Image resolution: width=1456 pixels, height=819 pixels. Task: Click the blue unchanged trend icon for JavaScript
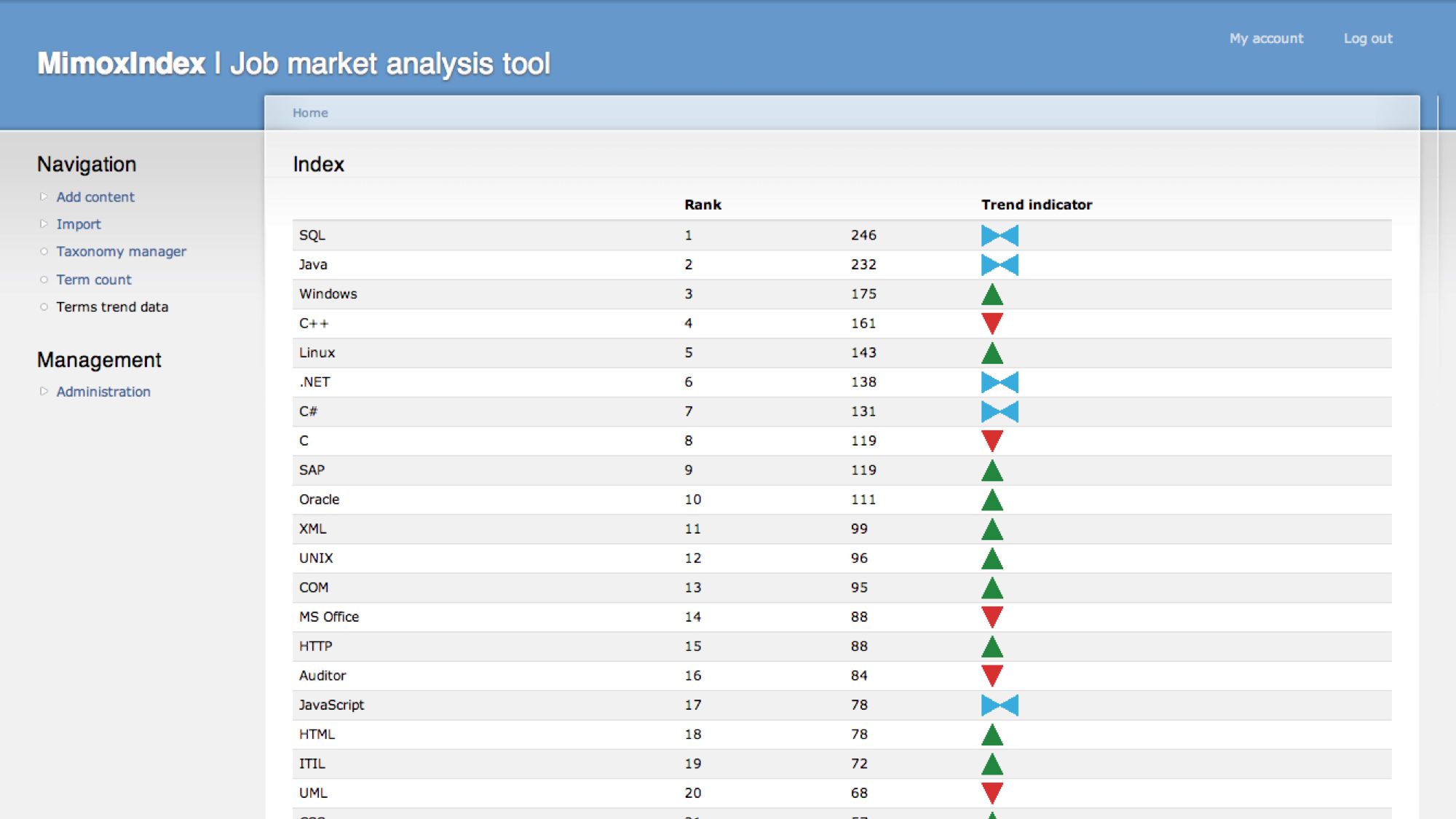[x=999, y=705]
